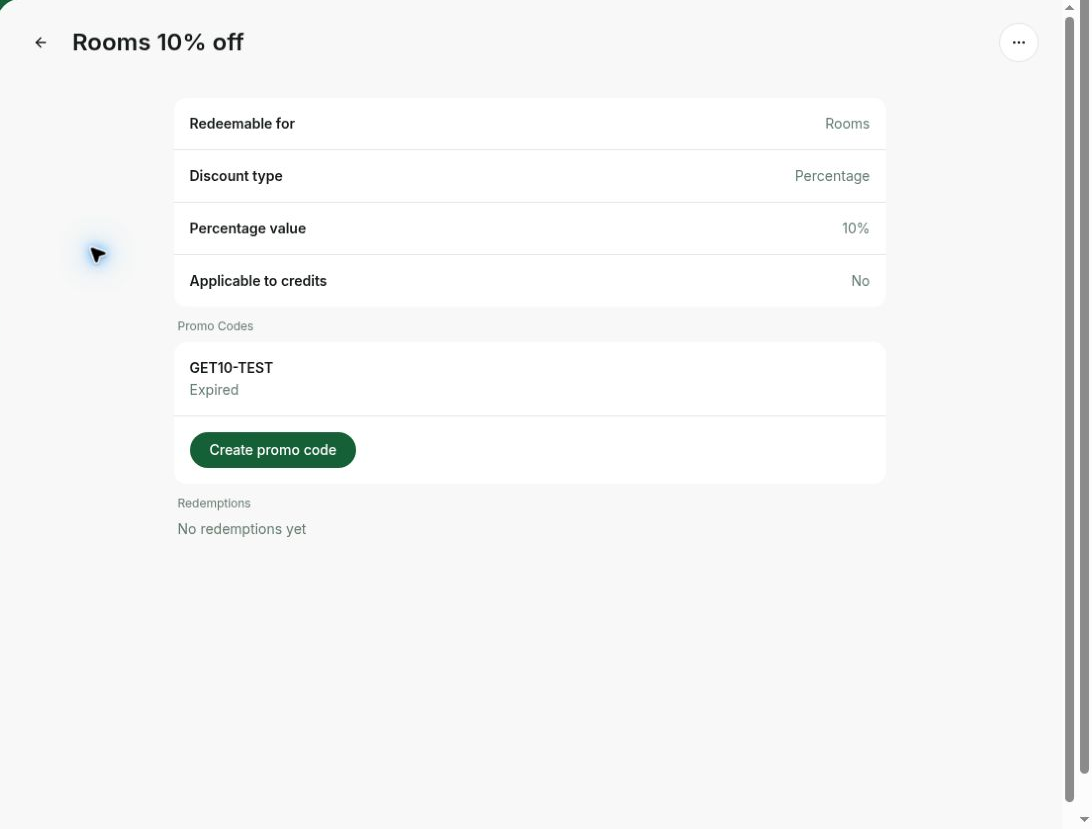Click the Redemptions section heading
Screen dimensions: 1092x829
click(214, 503)
